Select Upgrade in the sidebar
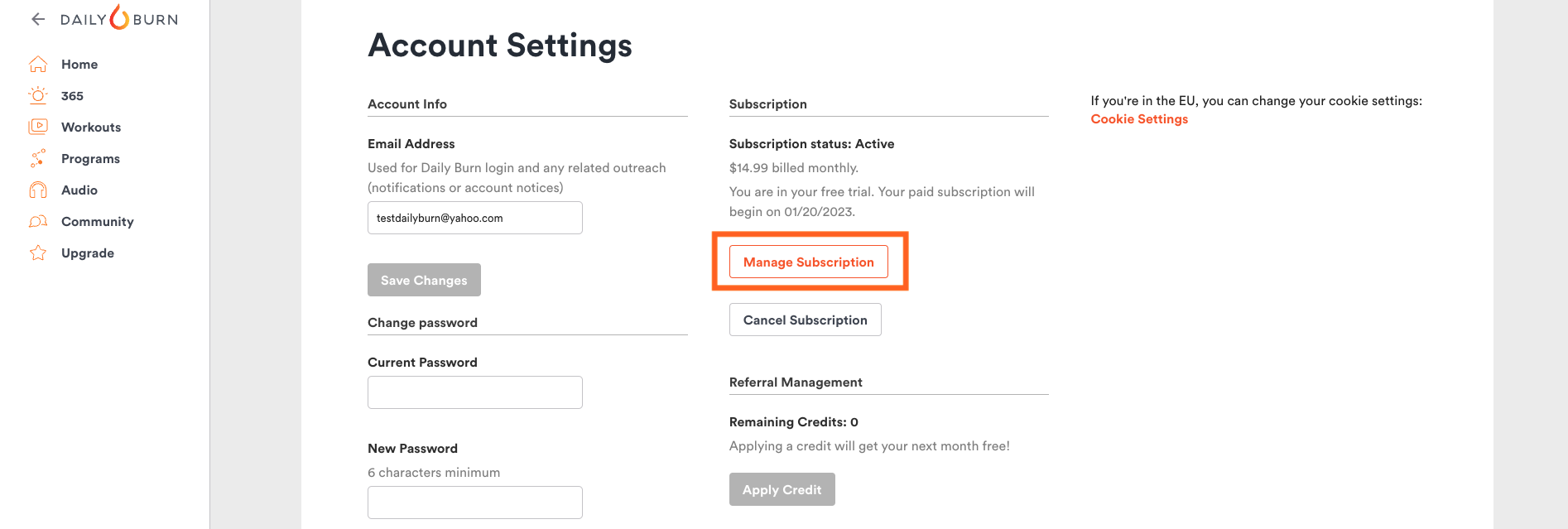 click(88, 252)
